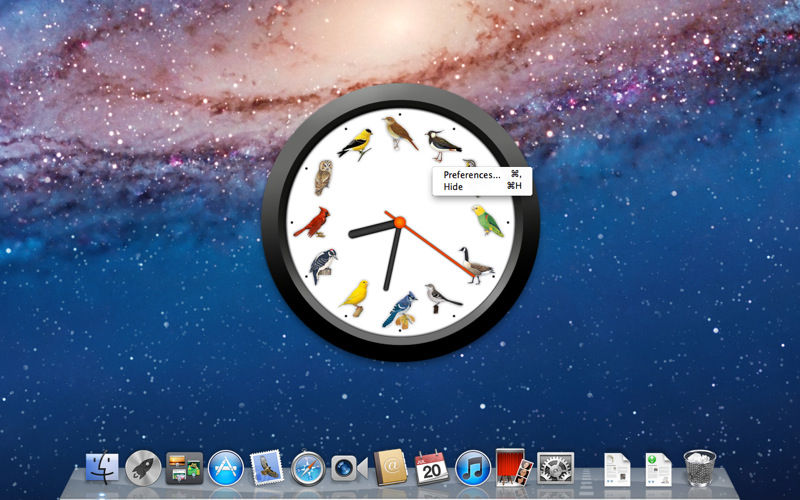The width and height of the screenshot is (800, 500).
Task: Open the Downloads document stack with green arrow
Action: point(658,469)
